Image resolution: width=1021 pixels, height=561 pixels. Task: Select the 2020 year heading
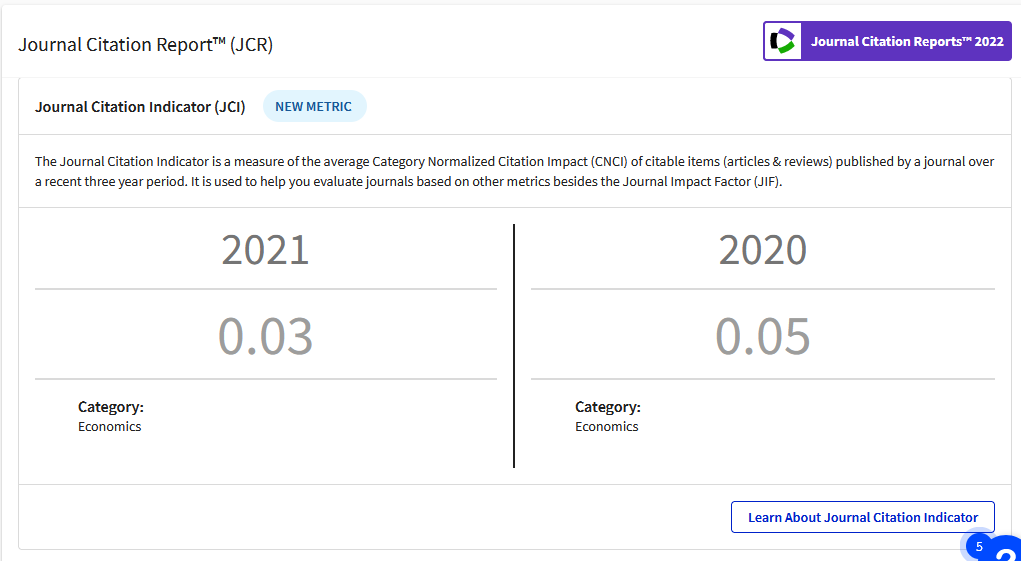click(x=762, y=250)
